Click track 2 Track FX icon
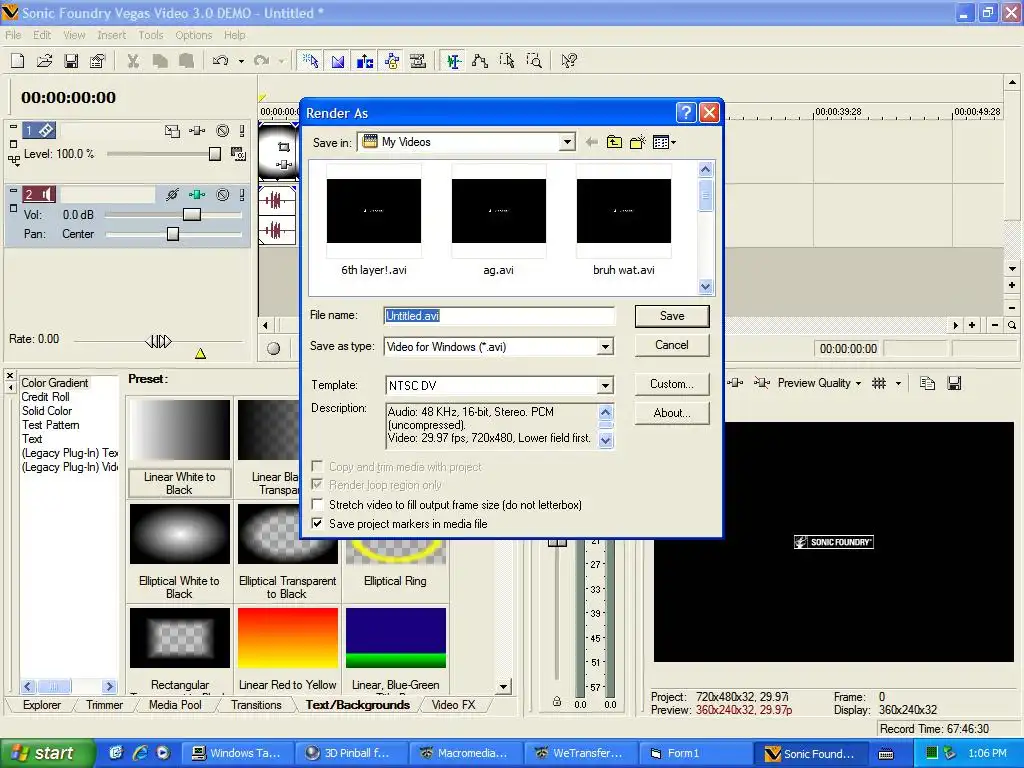 tap(197, 194)
